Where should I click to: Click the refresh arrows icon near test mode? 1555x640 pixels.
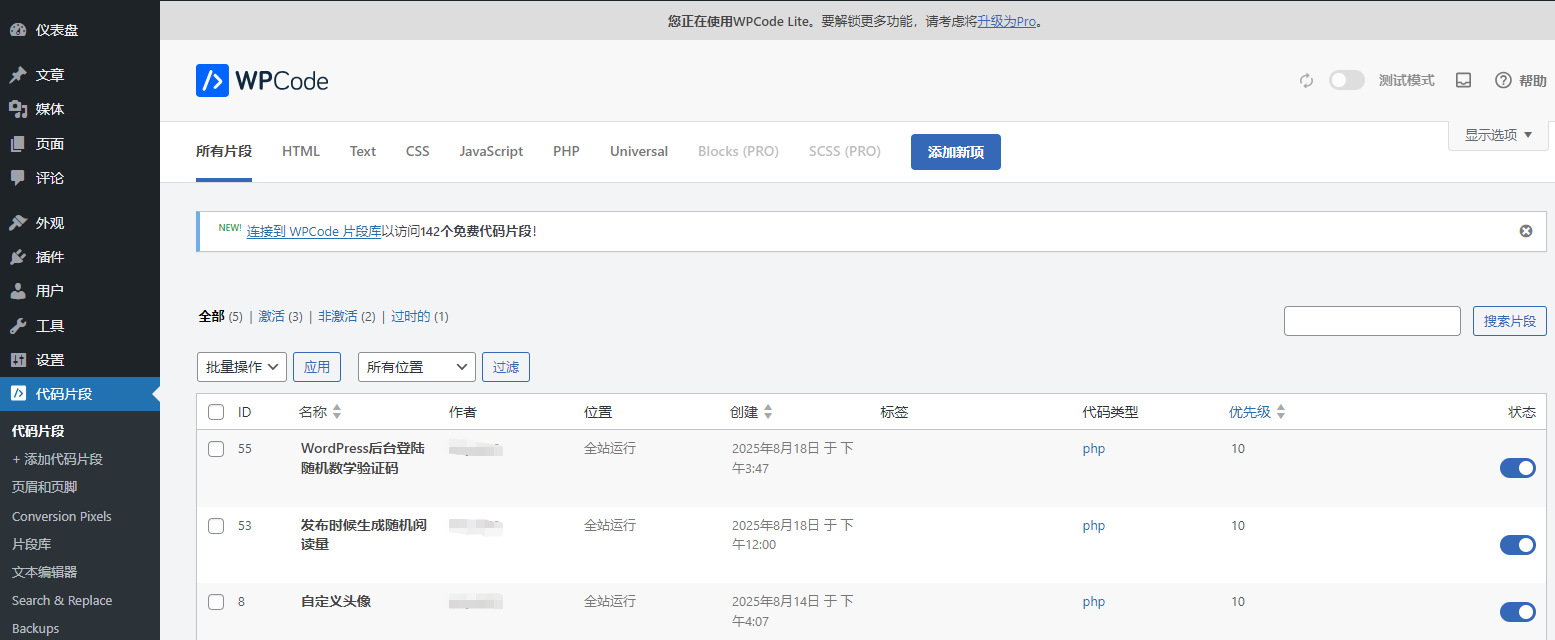point(1306,81)
